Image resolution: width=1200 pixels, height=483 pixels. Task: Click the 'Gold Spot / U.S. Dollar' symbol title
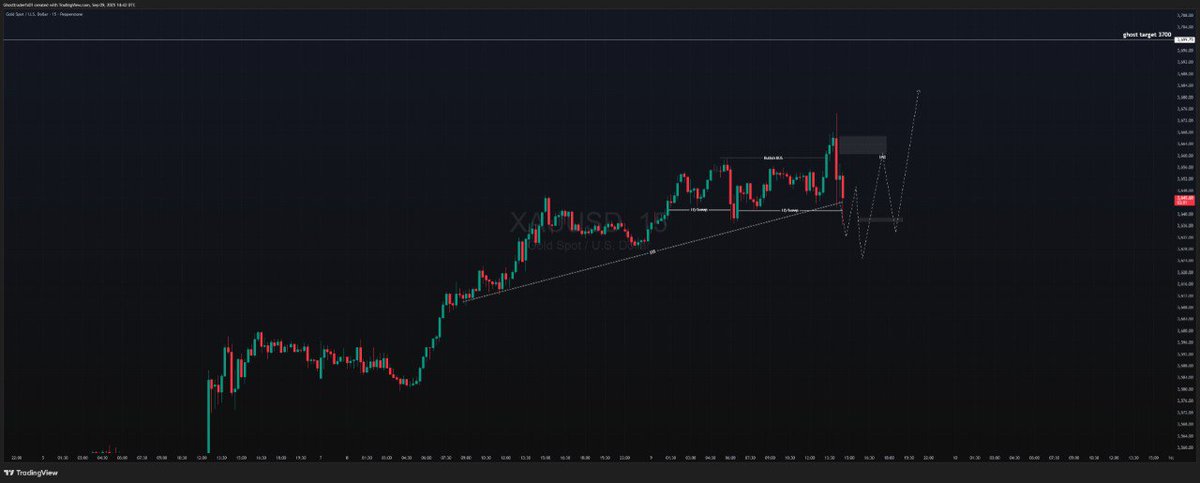pos(29,14)
